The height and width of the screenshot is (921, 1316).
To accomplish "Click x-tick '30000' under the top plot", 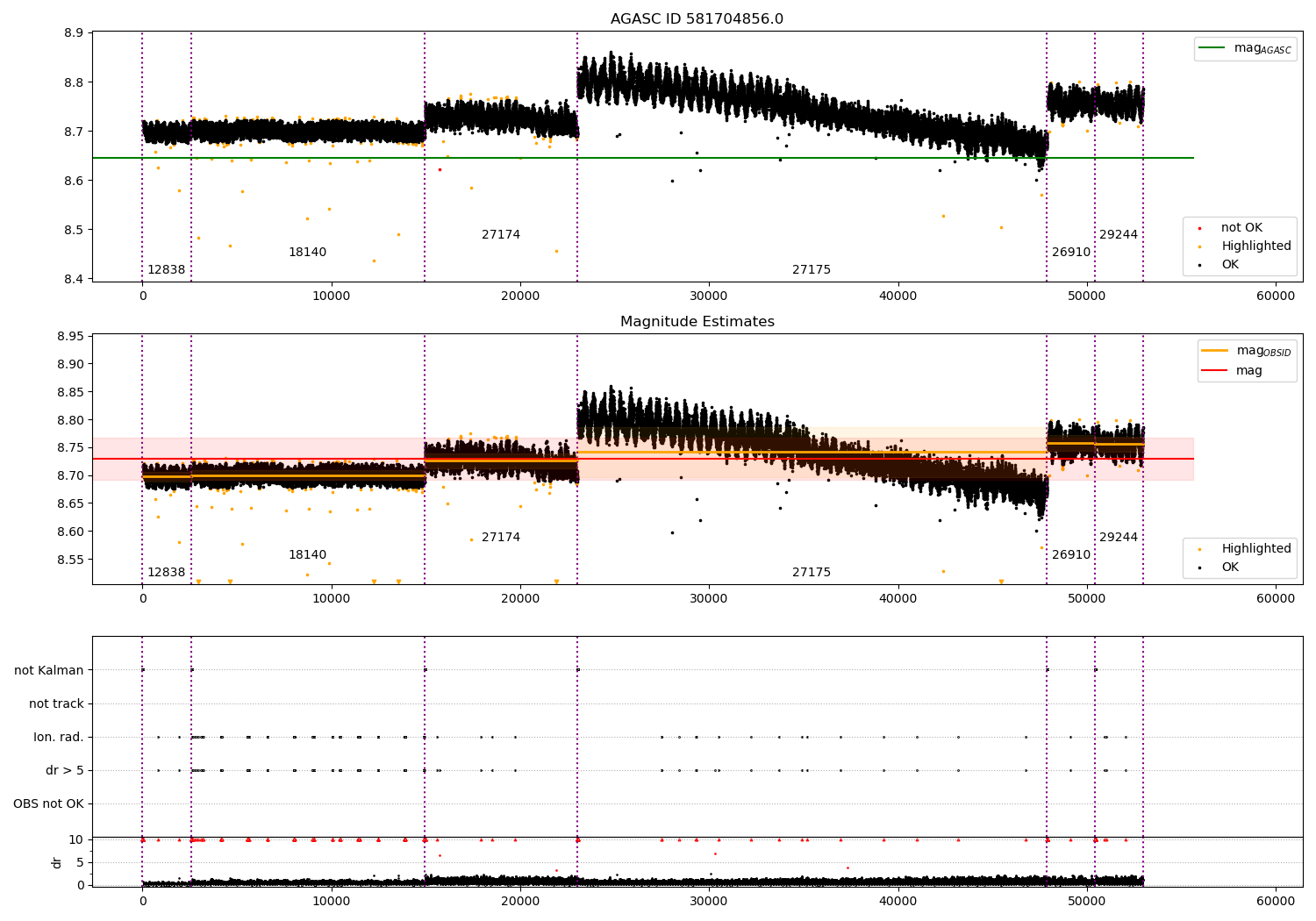I will coord(709,296).
